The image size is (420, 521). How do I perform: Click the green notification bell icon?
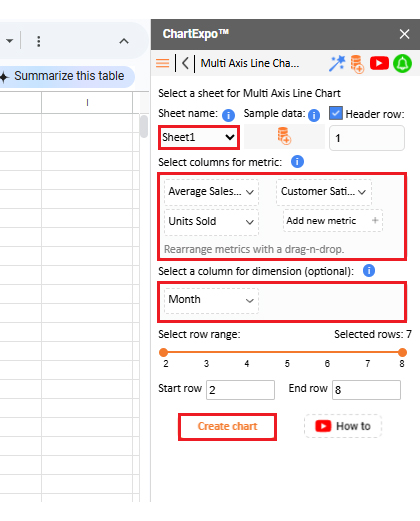pos(402,63)
